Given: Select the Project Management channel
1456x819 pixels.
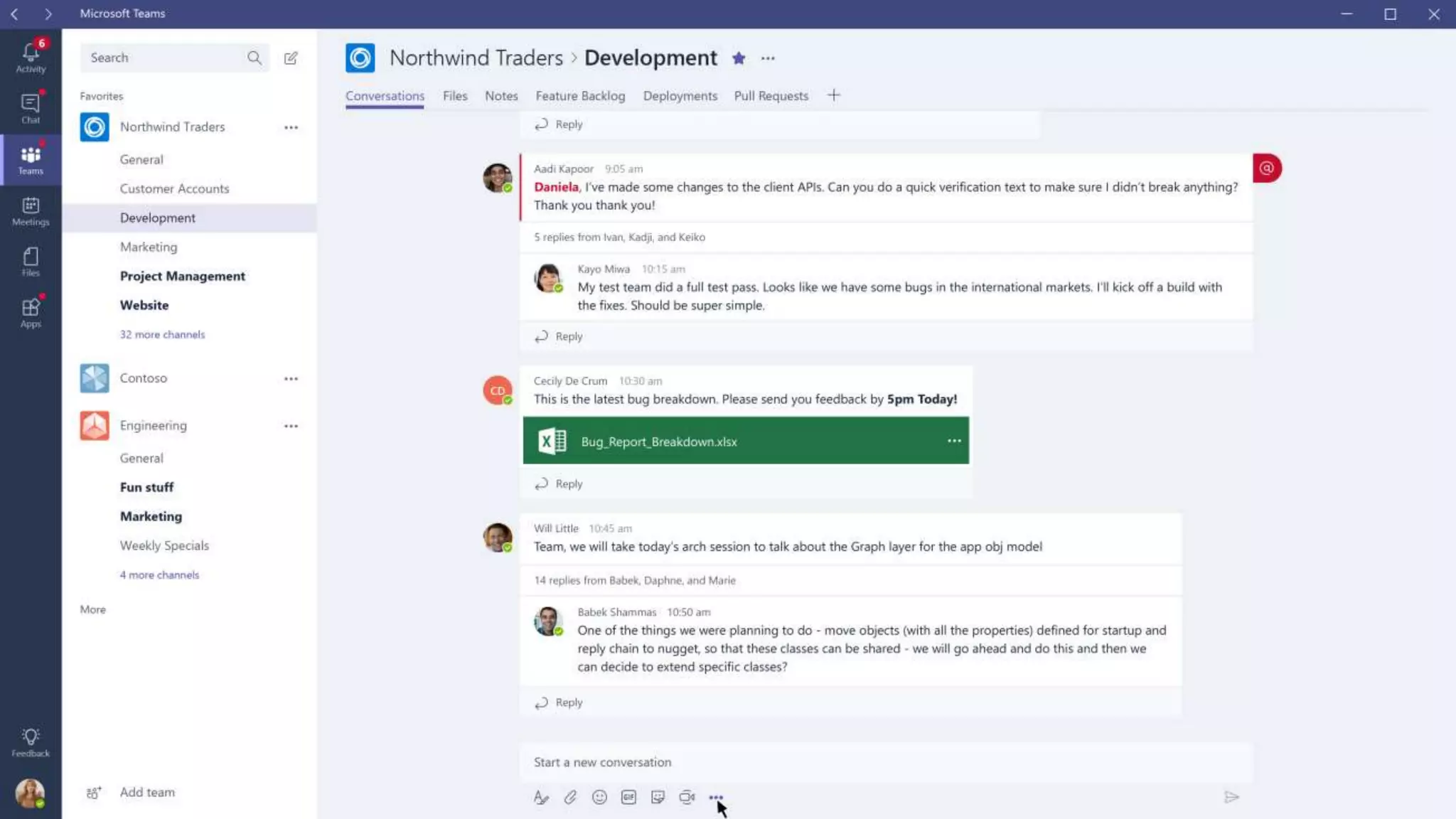Looking at the screenshot, I should (x=182, y=276).
